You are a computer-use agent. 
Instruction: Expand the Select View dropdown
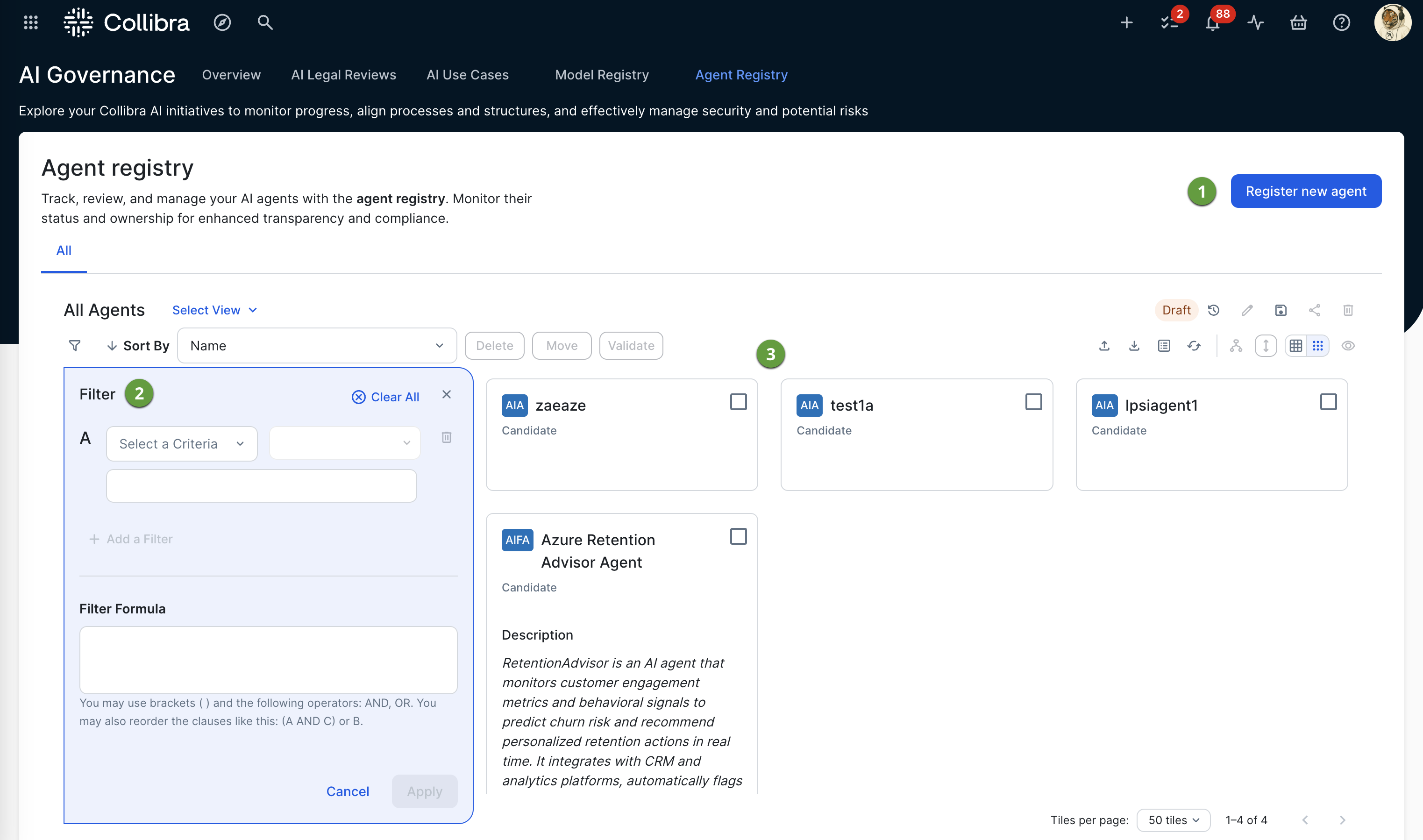pyautogui.click(x=214, y=310)
